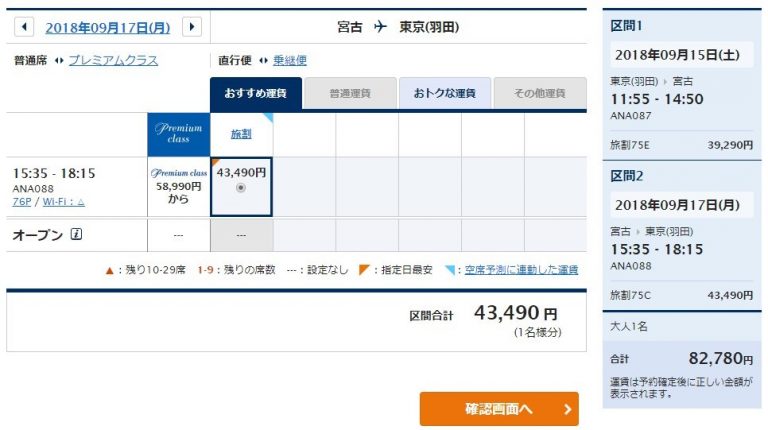Click the flight-switch arrows beside 直行便
Screen dimensions: 768x430
tap(264, 61)
